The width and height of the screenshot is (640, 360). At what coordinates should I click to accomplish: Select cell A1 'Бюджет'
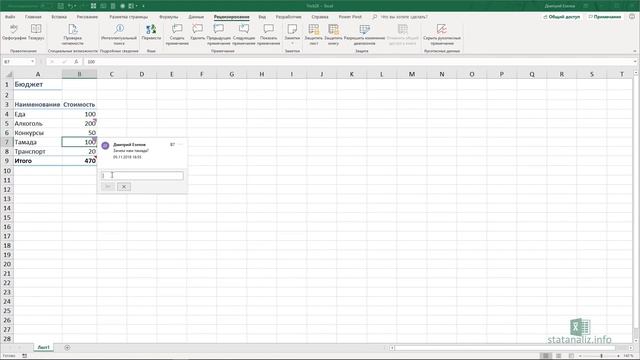point(38,84)
